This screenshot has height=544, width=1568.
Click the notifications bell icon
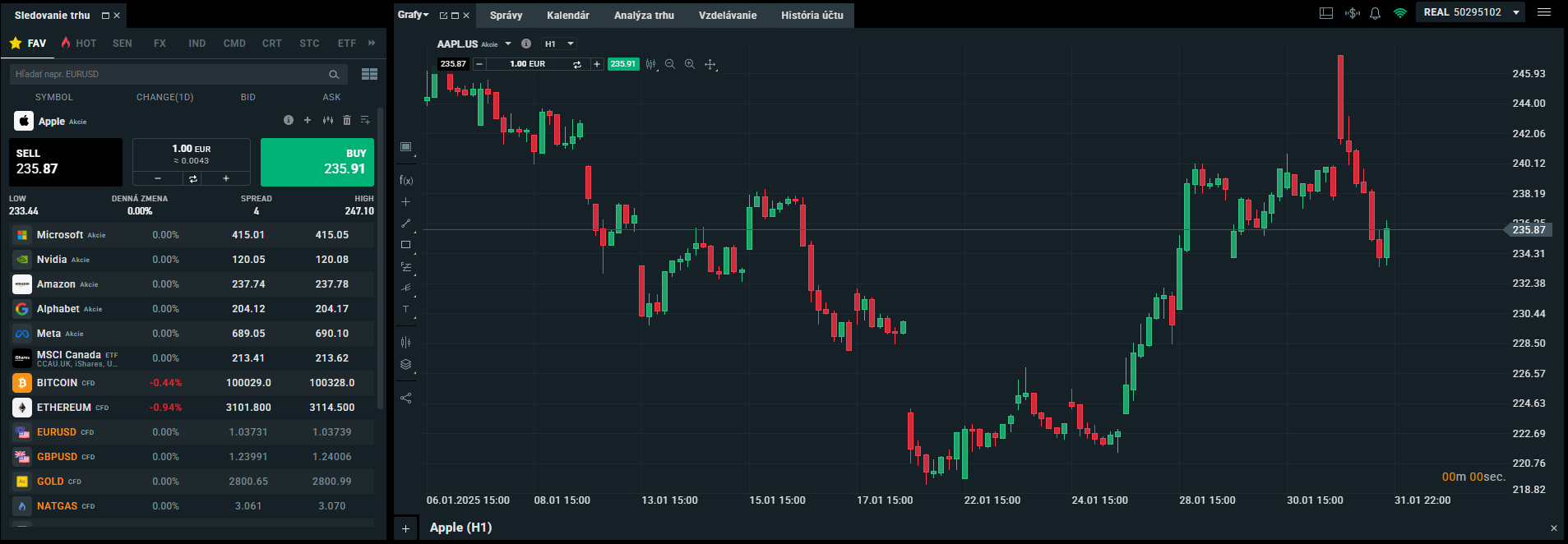(x=1375, y=13)
